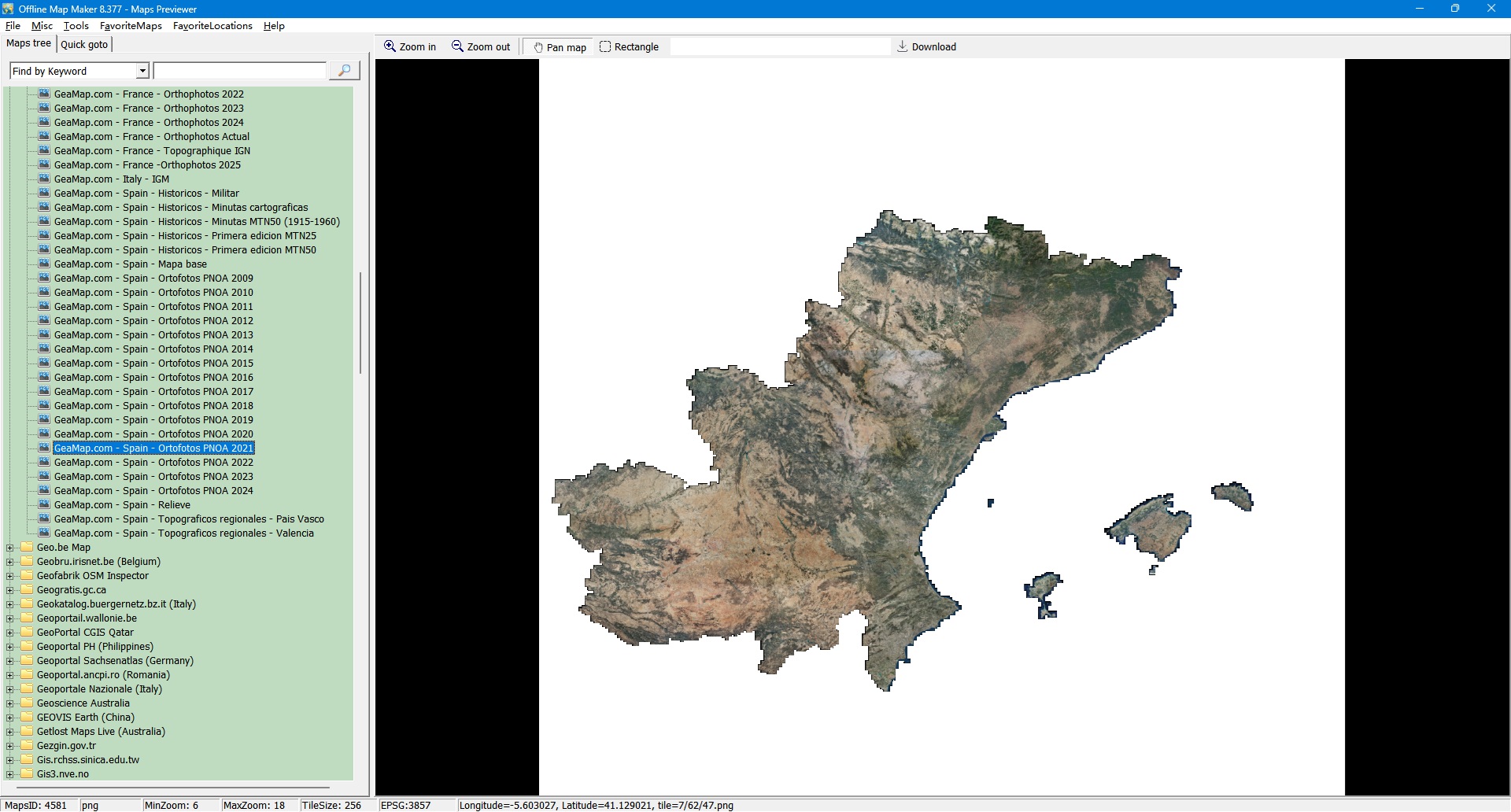This screenshot has width=1511, height=812.
Task: Expand the Geofabrik OSM Inspector folder
Action: tap(9, 576)
